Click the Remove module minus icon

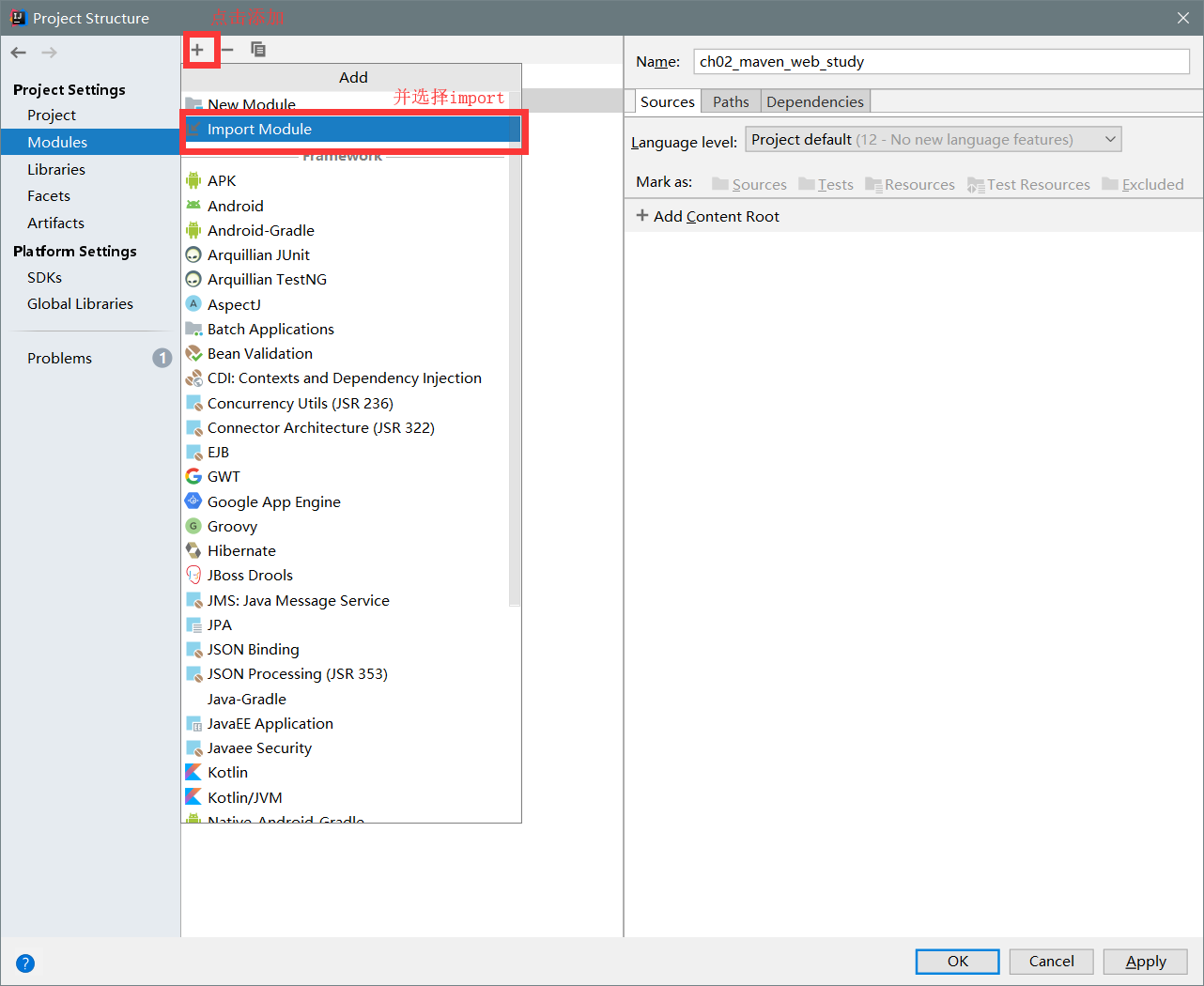(x=226, y=49)
